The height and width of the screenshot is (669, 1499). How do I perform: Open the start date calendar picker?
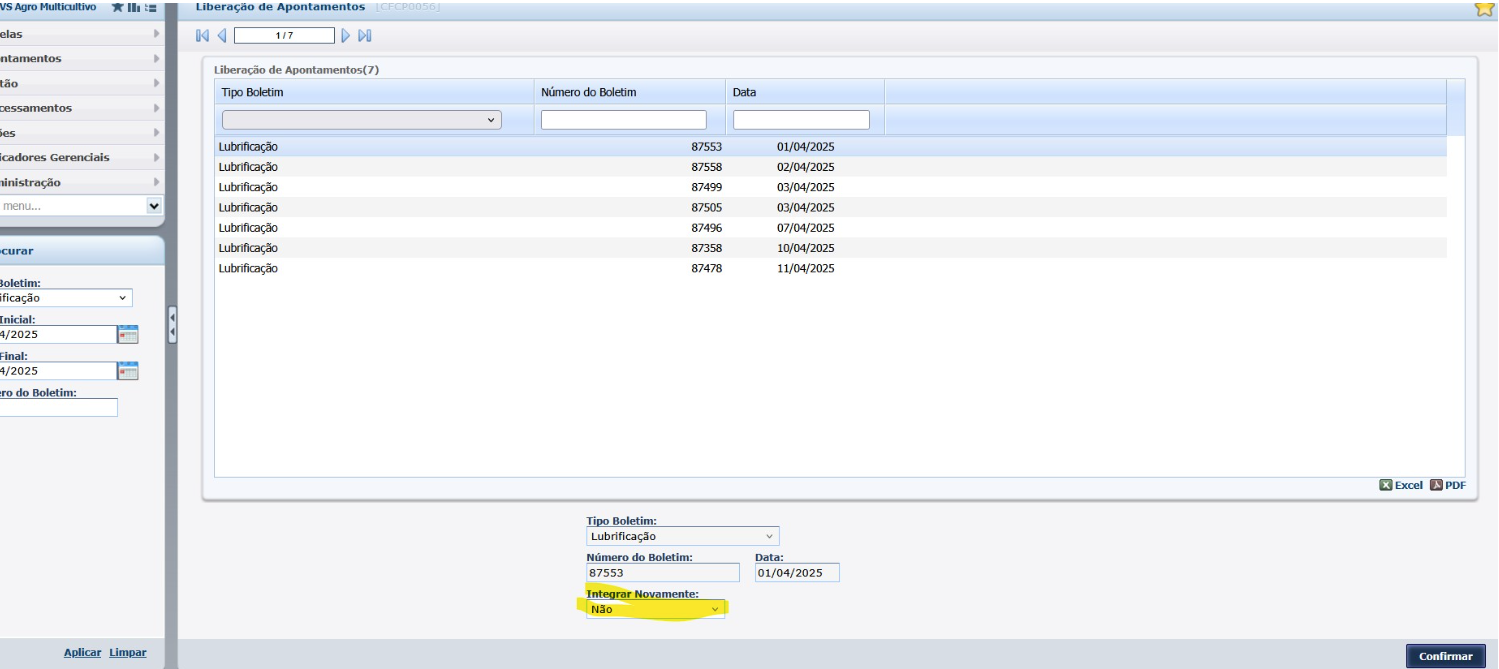(x=127, y=334)
